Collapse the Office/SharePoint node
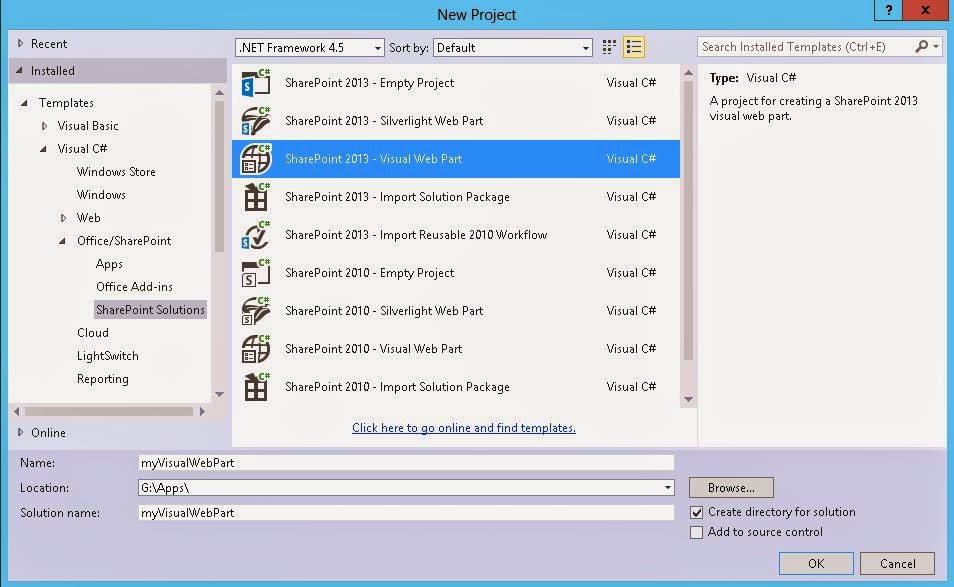Screen dimensions: 954x587 (62, 241)
